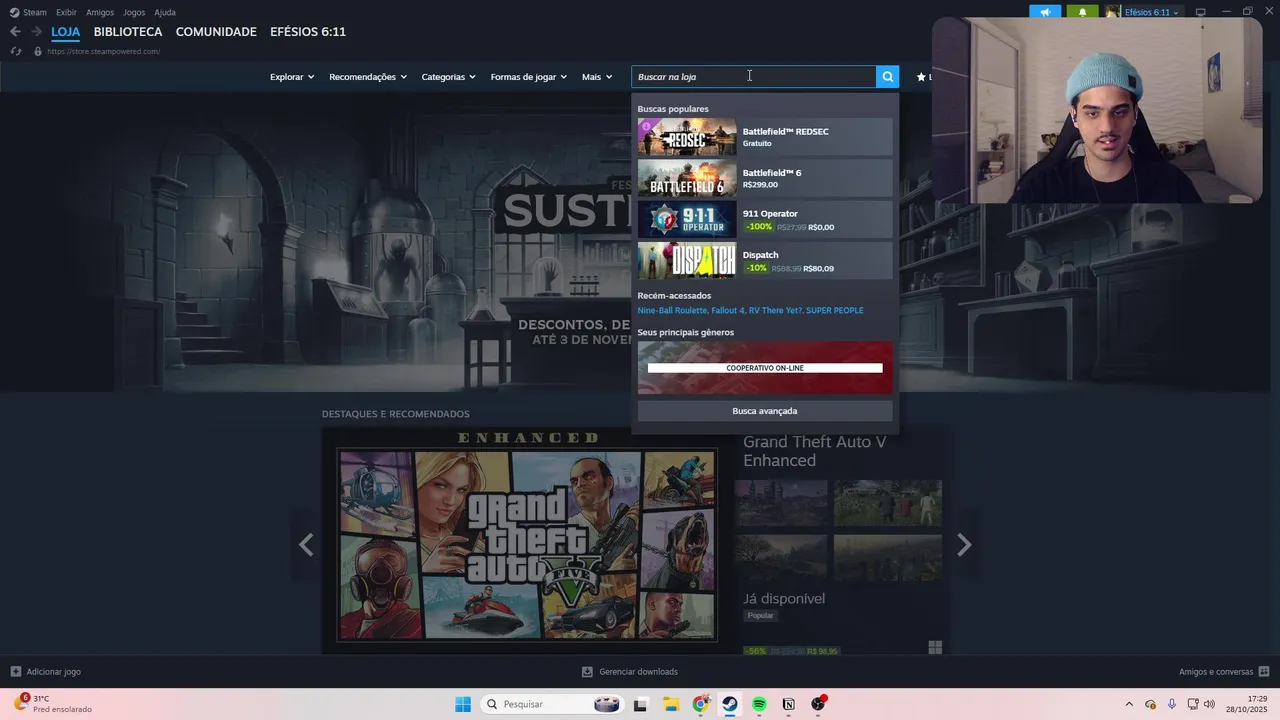Go back with the left arrow navigation button
This screenshot has width=1280, height=720.
click(15, 32)
